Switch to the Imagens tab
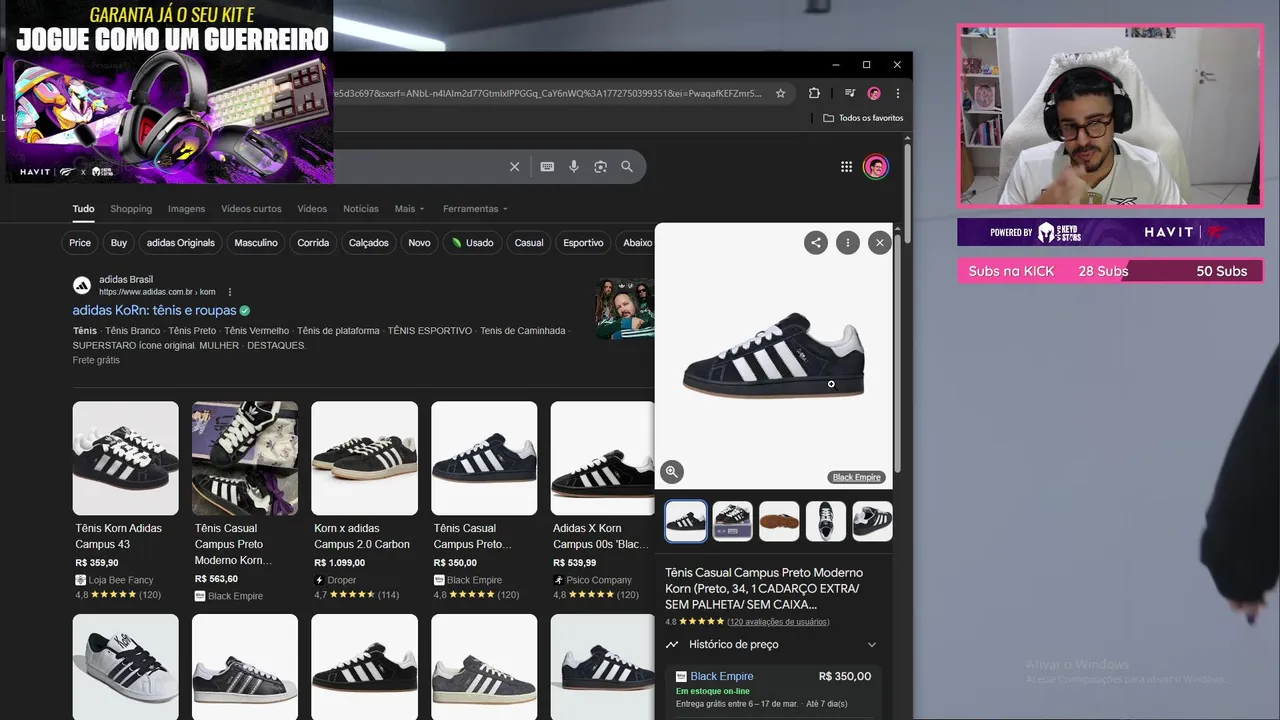The image size is (1280, 720). pyautogui.click(x=186, y=209)
